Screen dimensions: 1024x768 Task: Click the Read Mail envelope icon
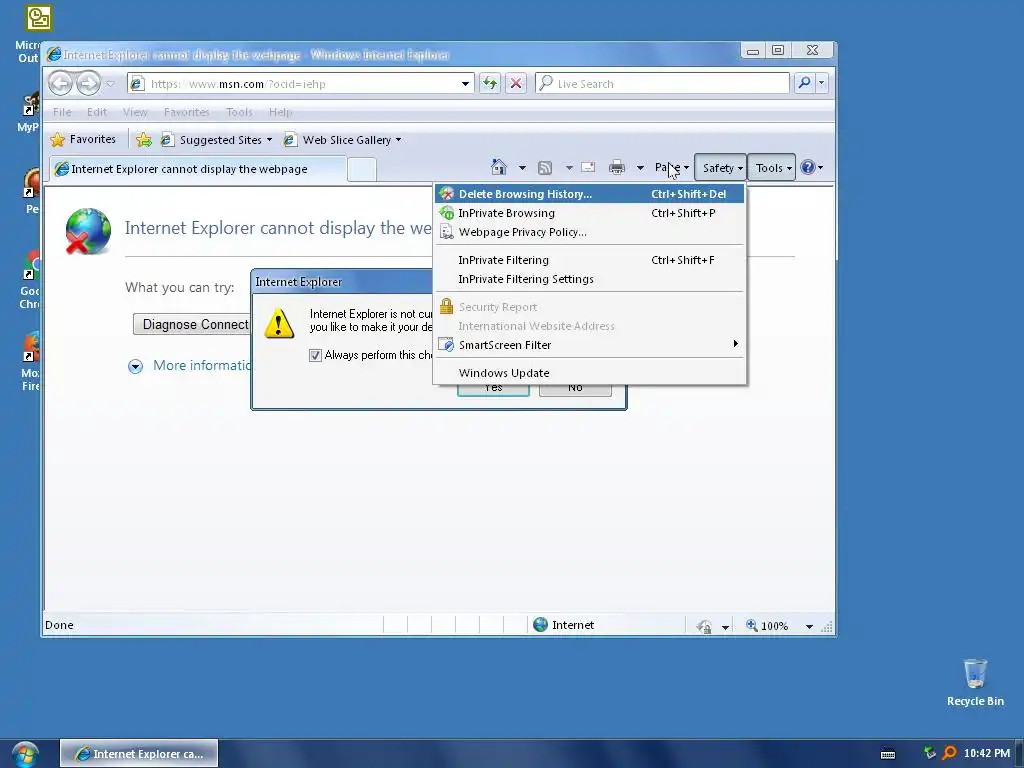[x=588, y=167]
